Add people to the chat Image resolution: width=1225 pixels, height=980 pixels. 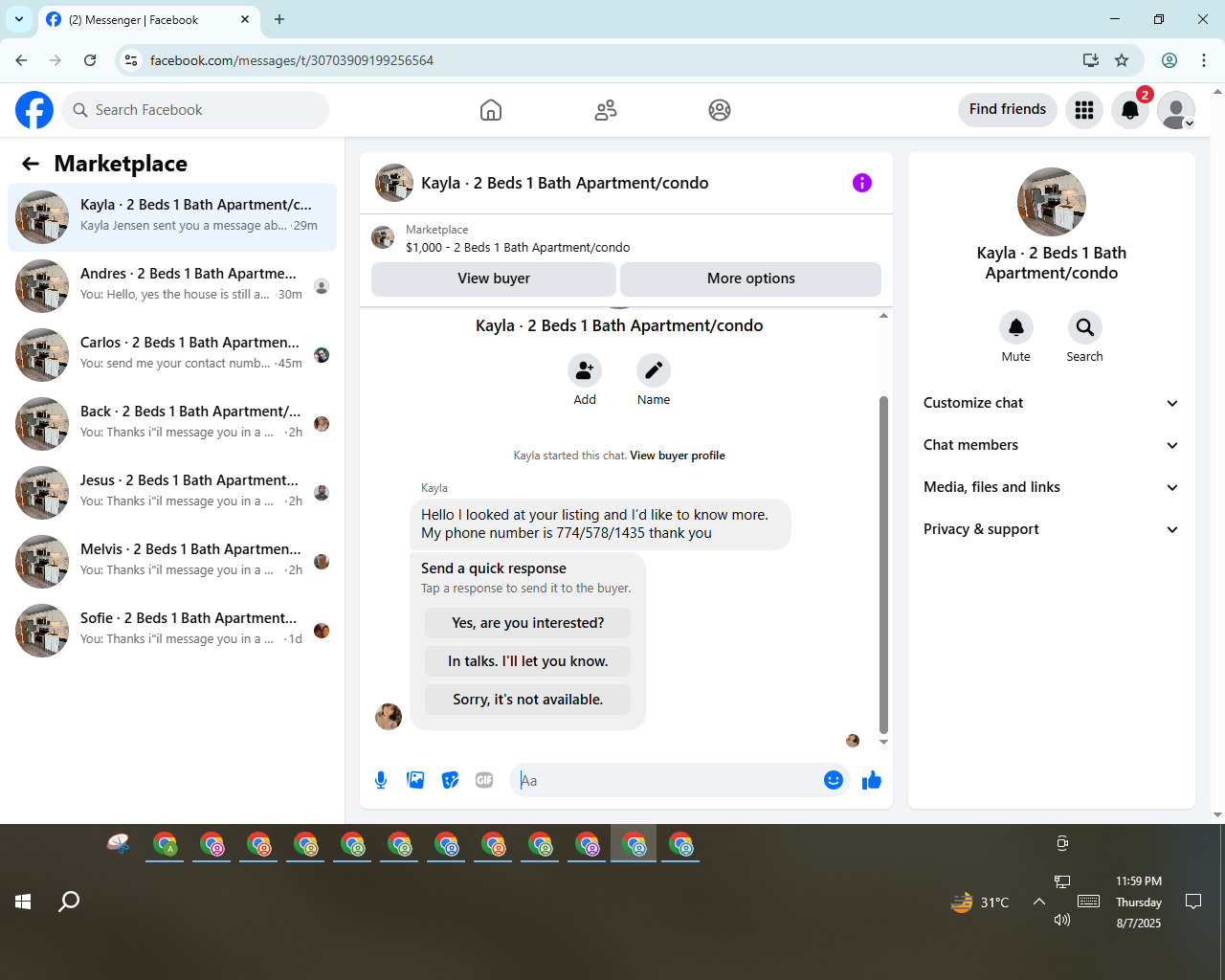point(585,370)
